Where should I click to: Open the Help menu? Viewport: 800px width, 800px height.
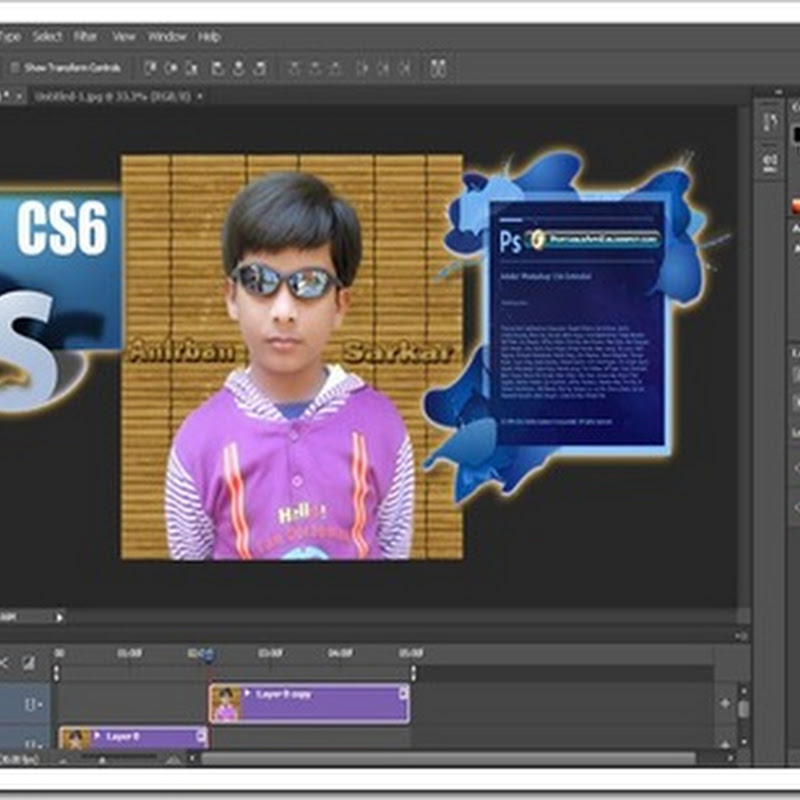[x=209, y=36]
